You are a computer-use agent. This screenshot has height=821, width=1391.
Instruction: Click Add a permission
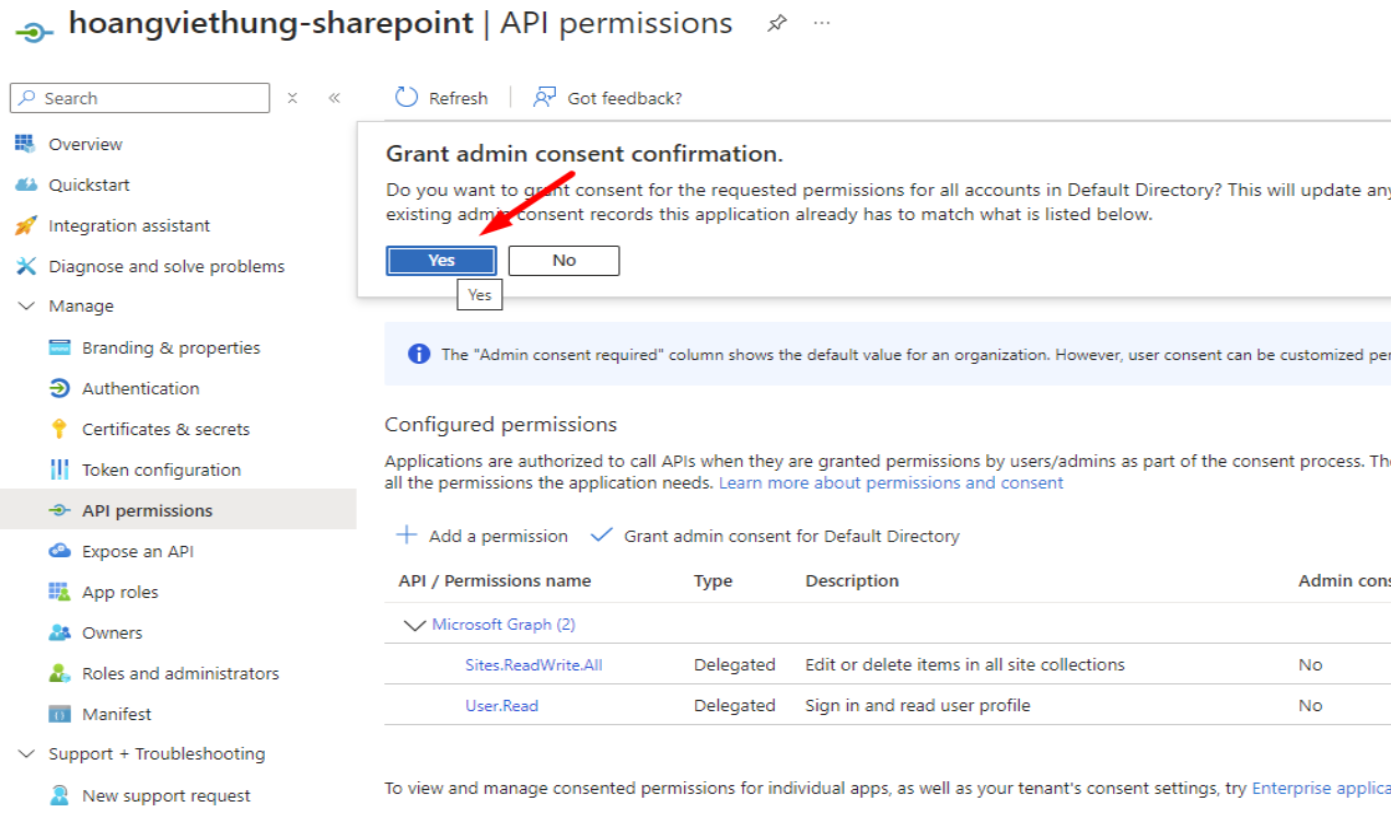(x=482, y=536)
